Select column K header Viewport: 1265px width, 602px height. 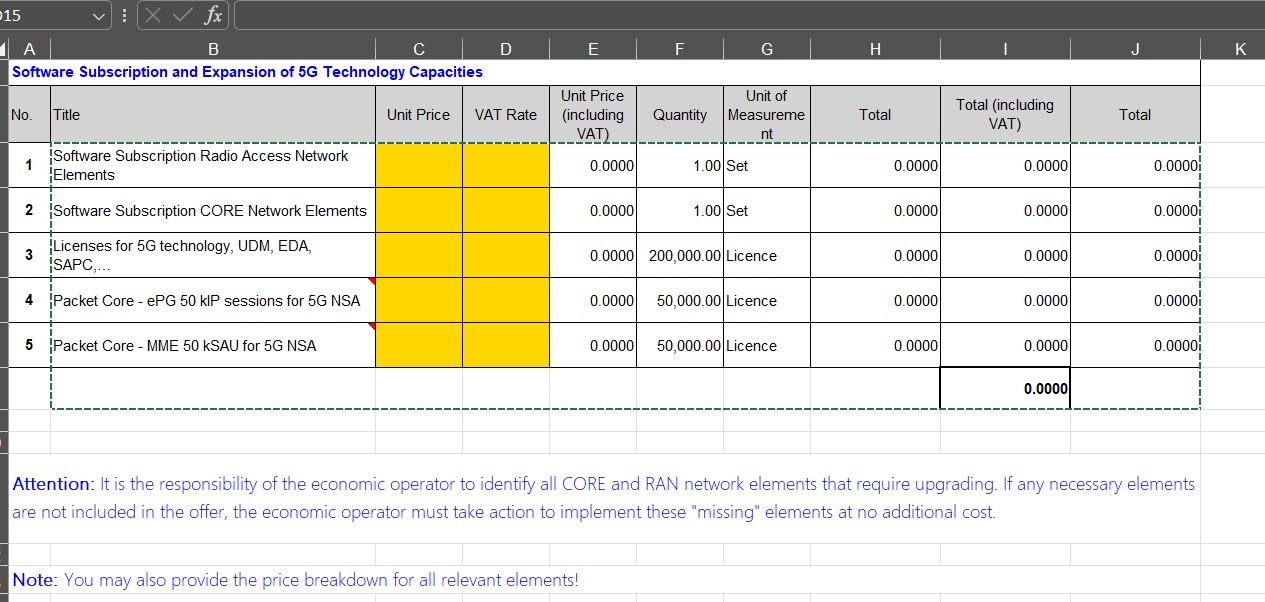click(1240, 48)
